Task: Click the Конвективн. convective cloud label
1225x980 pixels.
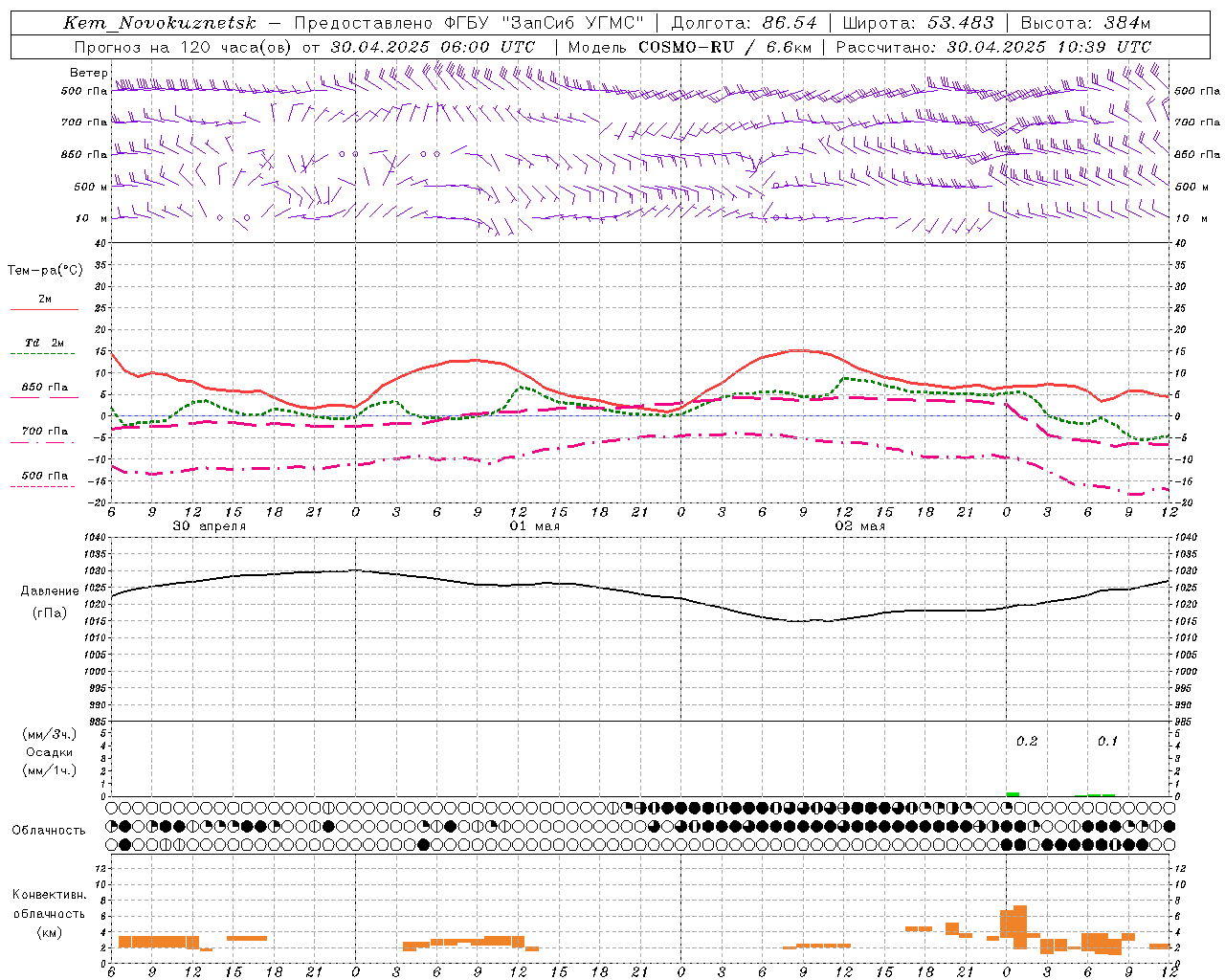Action: 49,895
